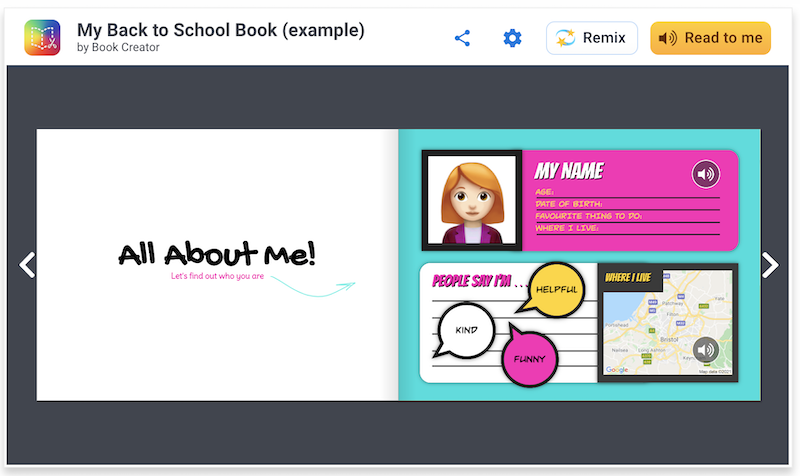
Task: Click the redhead avatar photo
Action: pos(472,200)
